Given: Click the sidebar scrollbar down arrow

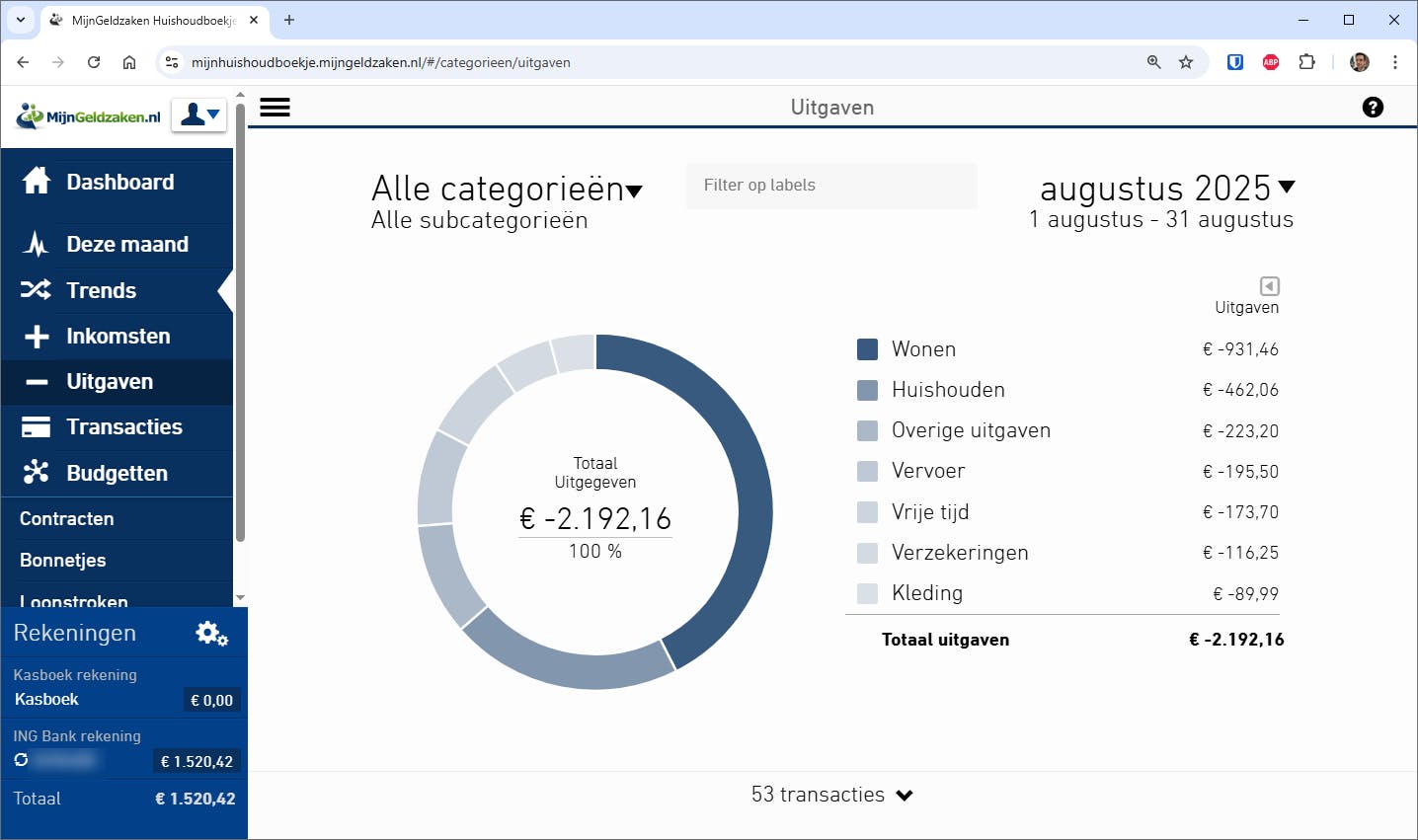Looking at the screenshot, I should click(240, 598).
